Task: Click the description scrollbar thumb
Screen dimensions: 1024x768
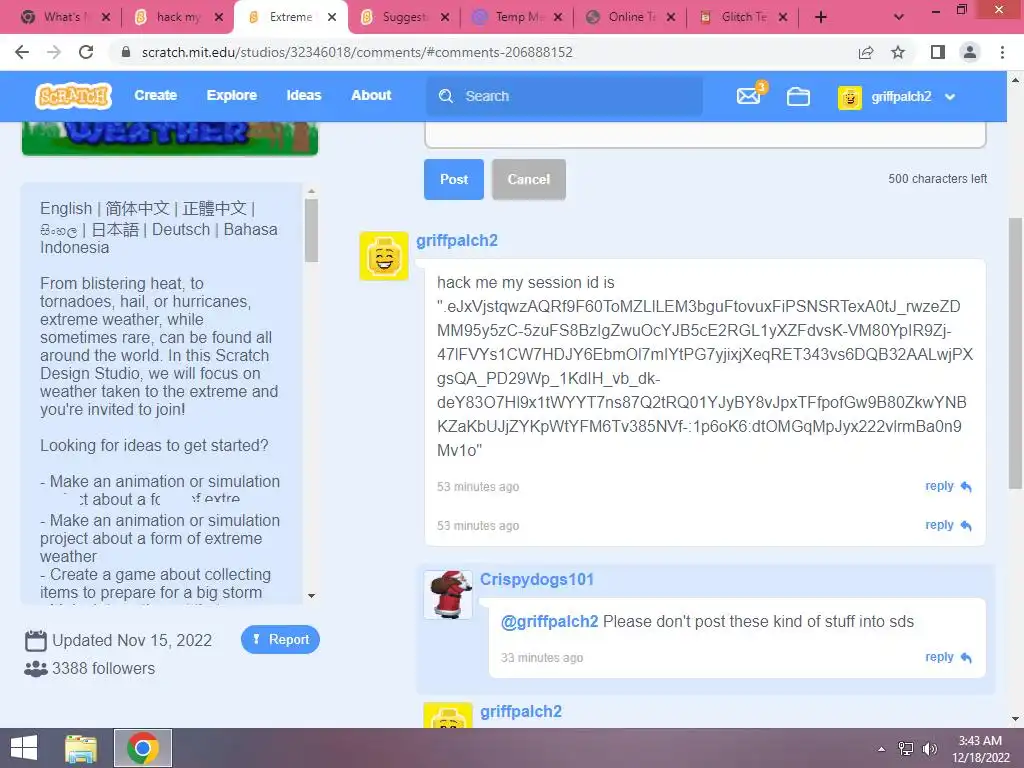Action: (312, 230)
